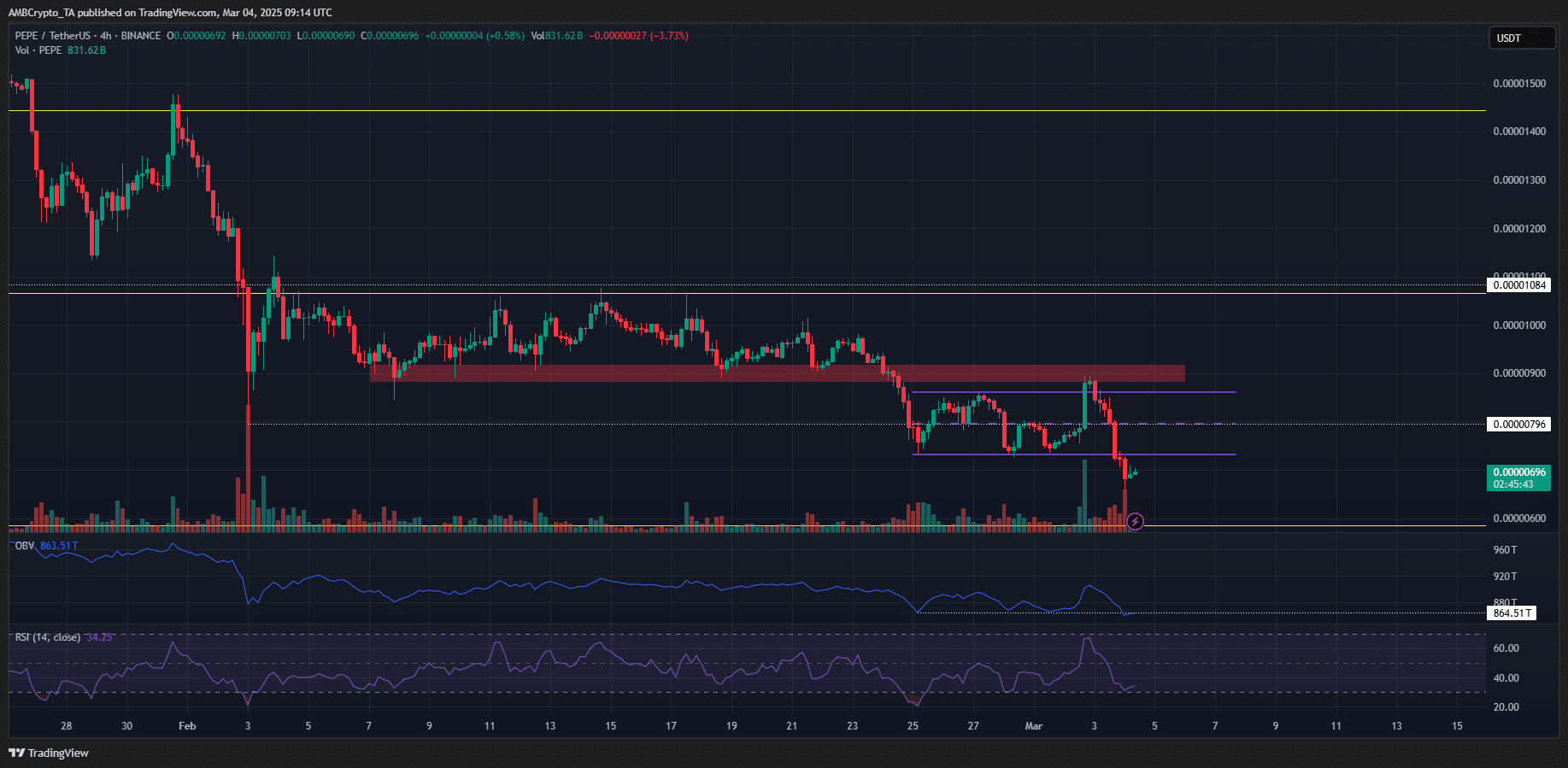Click the 0.00001300 price axis label

pos(1519,180)
